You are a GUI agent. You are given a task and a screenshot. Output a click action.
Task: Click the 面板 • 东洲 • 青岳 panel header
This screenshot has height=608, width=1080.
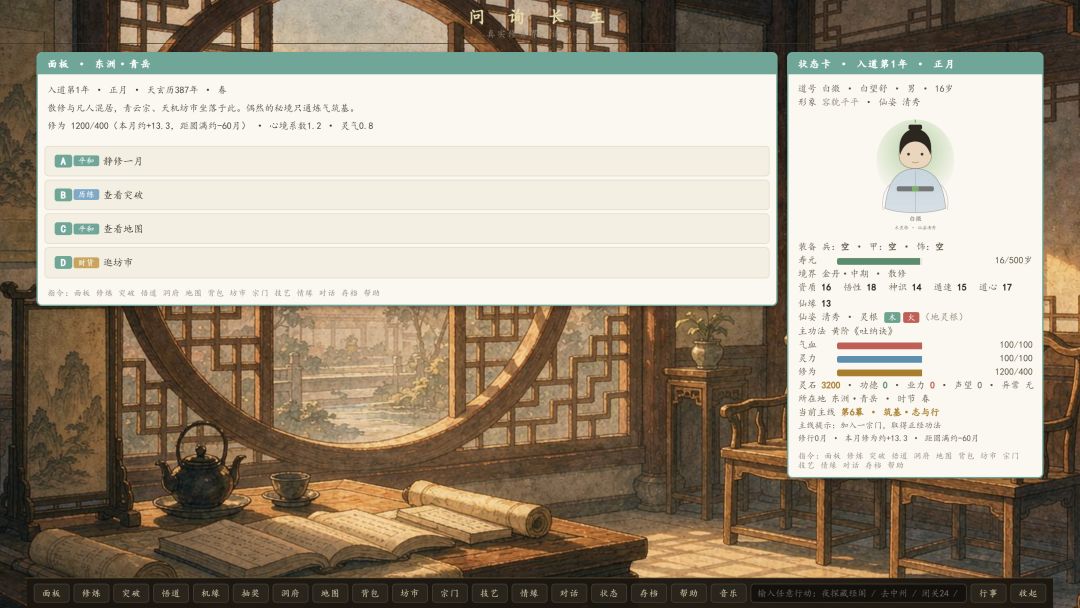(407, 63)
